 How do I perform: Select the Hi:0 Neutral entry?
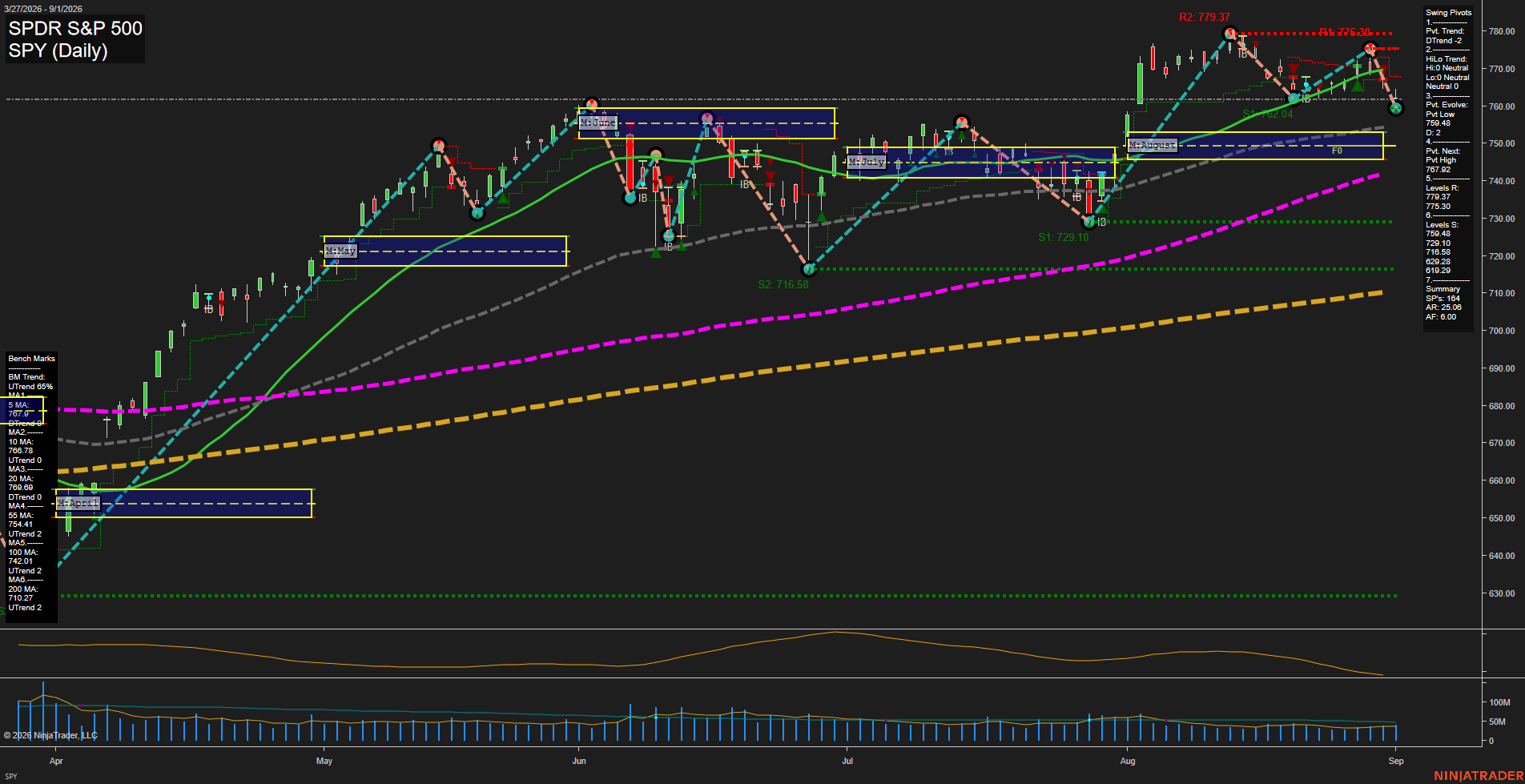point(1447,68)
